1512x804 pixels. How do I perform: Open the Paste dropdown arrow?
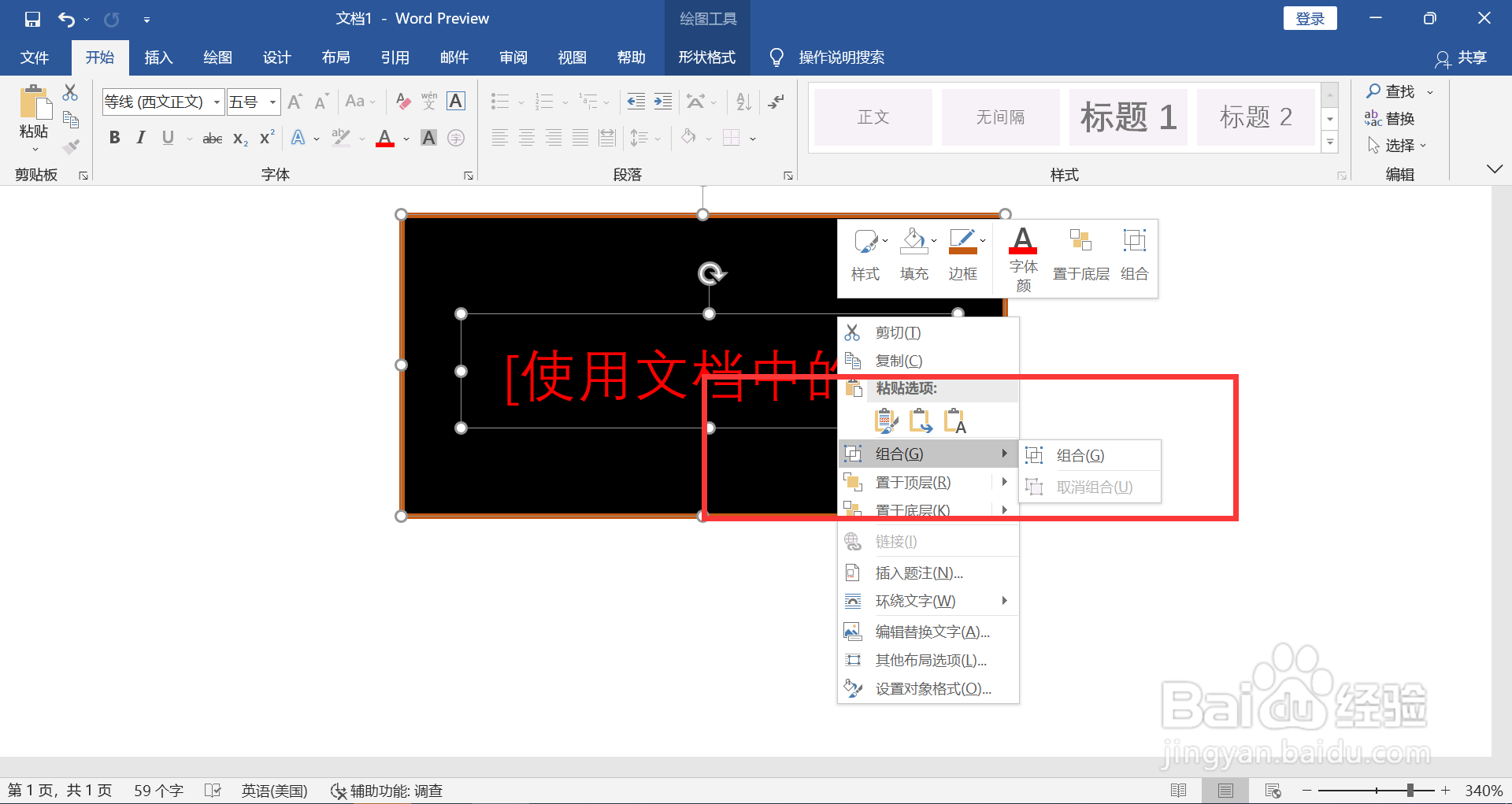(x=35, y=150)
